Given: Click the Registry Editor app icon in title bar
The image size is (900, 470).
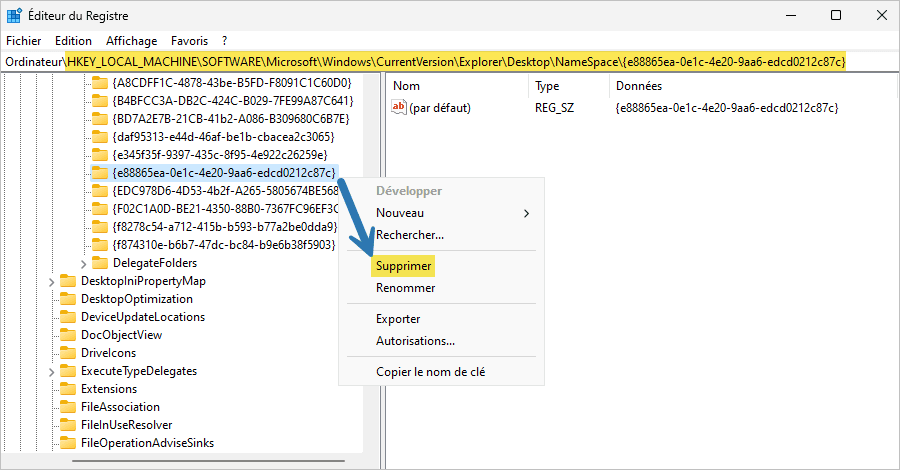Looking at the screenshot, I should coord(14,15).
